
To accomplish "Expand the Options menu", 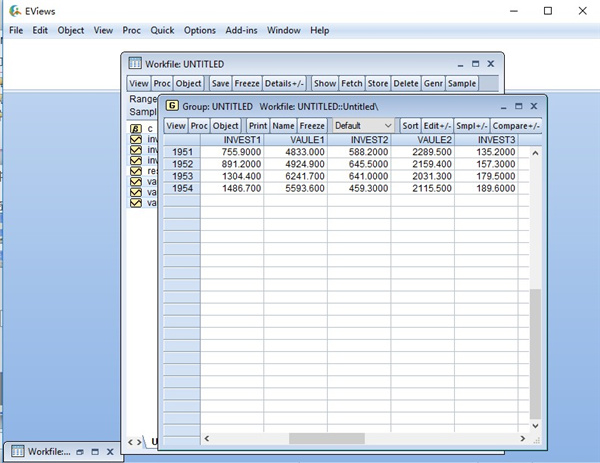I will pyautogui.click(x=199, y=31).
